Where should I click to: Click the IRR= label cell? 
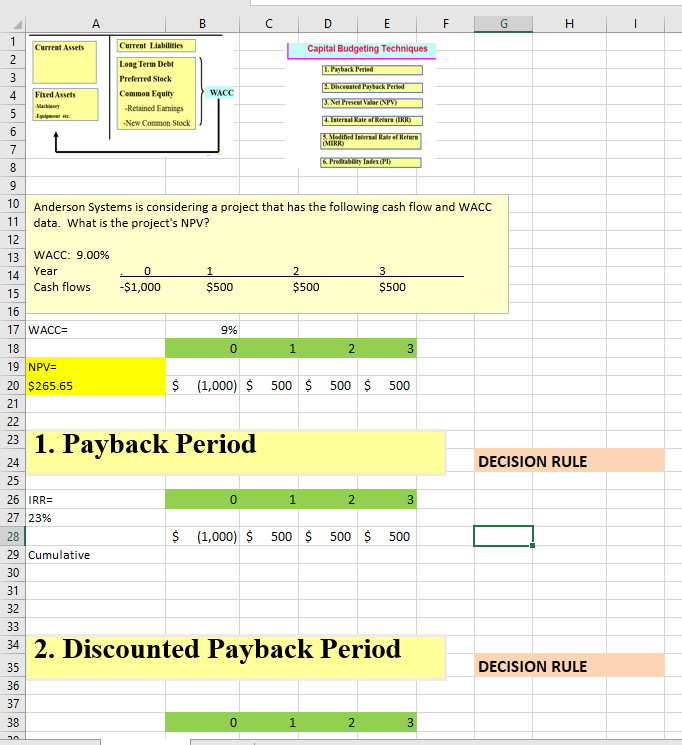click(x=96, y=499)
